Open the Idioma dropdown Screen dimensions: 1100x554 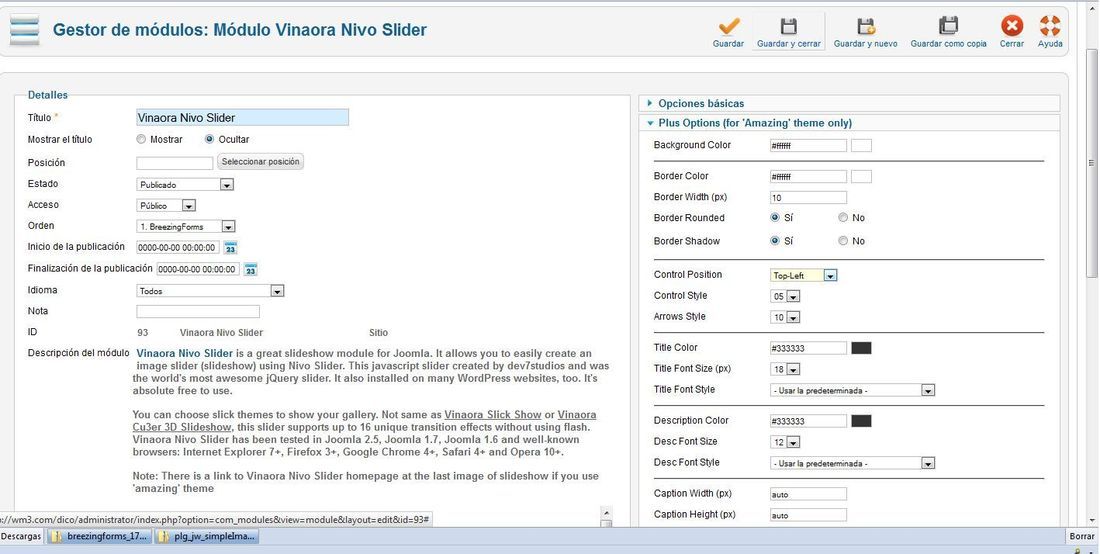(210, 291)
